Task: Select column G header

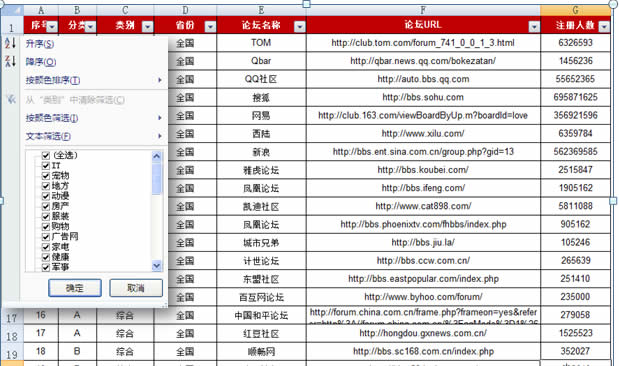Action: [x=576, y=10]
